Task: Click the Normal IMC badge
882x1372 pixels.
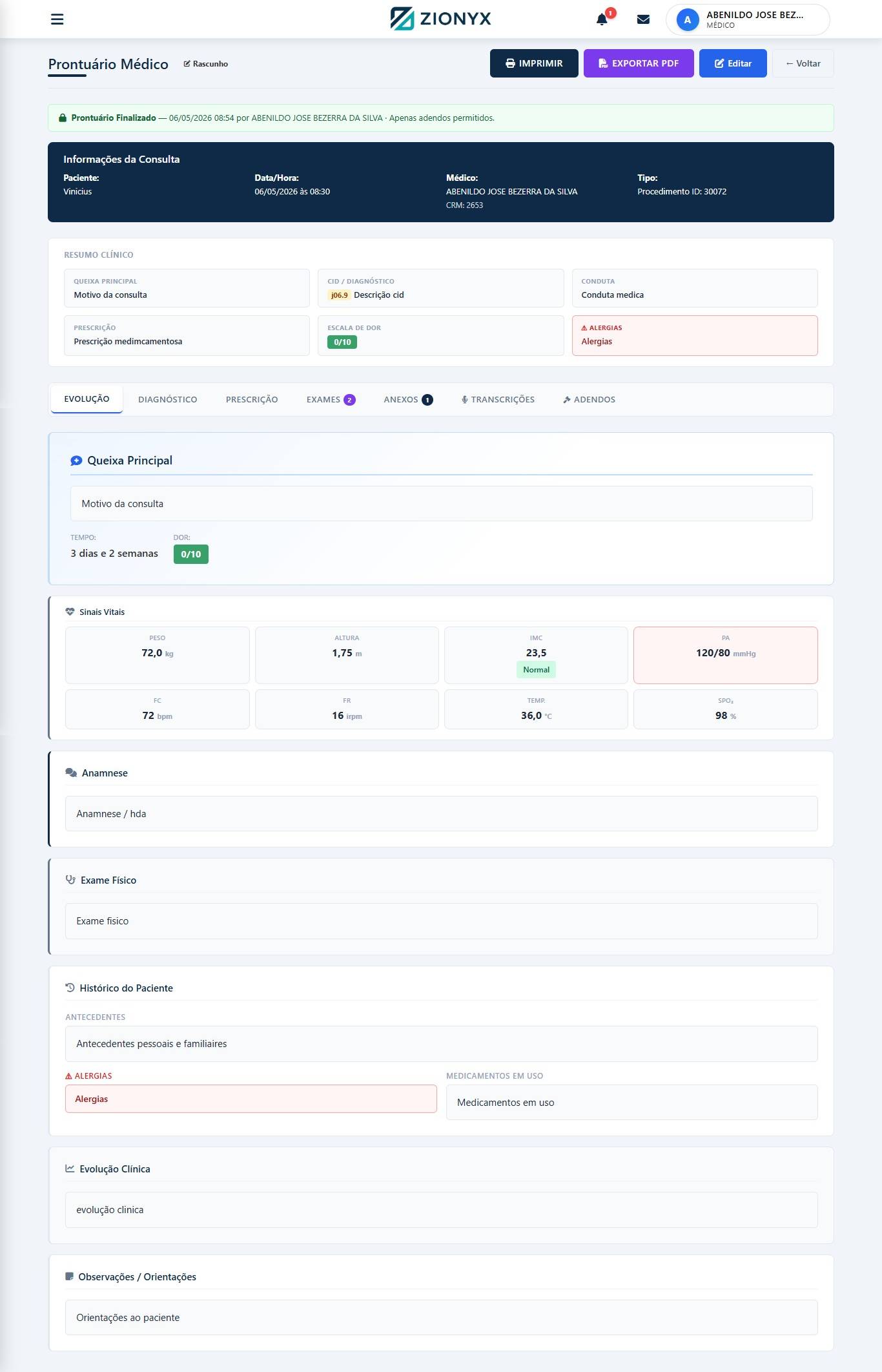Action: pyautogui.click(x=536, y=670)
